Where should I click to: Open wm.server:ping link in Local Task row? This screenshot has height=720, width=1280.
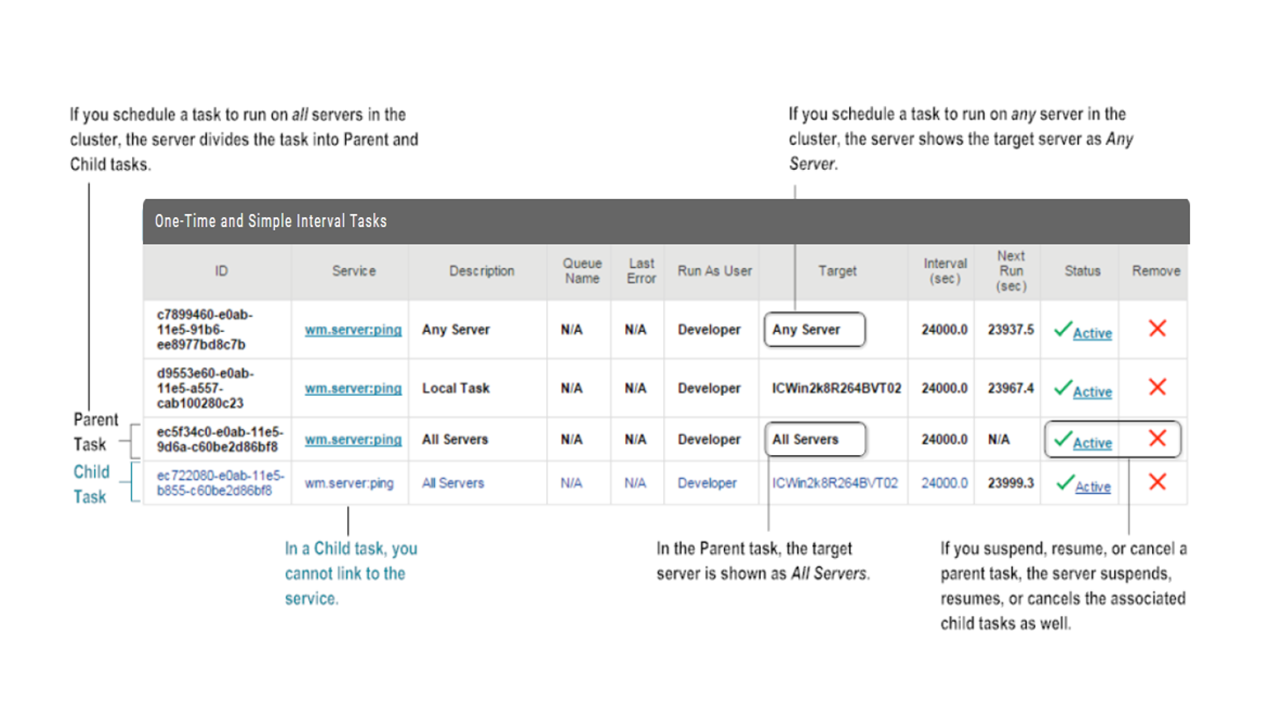tap(353, 388)
